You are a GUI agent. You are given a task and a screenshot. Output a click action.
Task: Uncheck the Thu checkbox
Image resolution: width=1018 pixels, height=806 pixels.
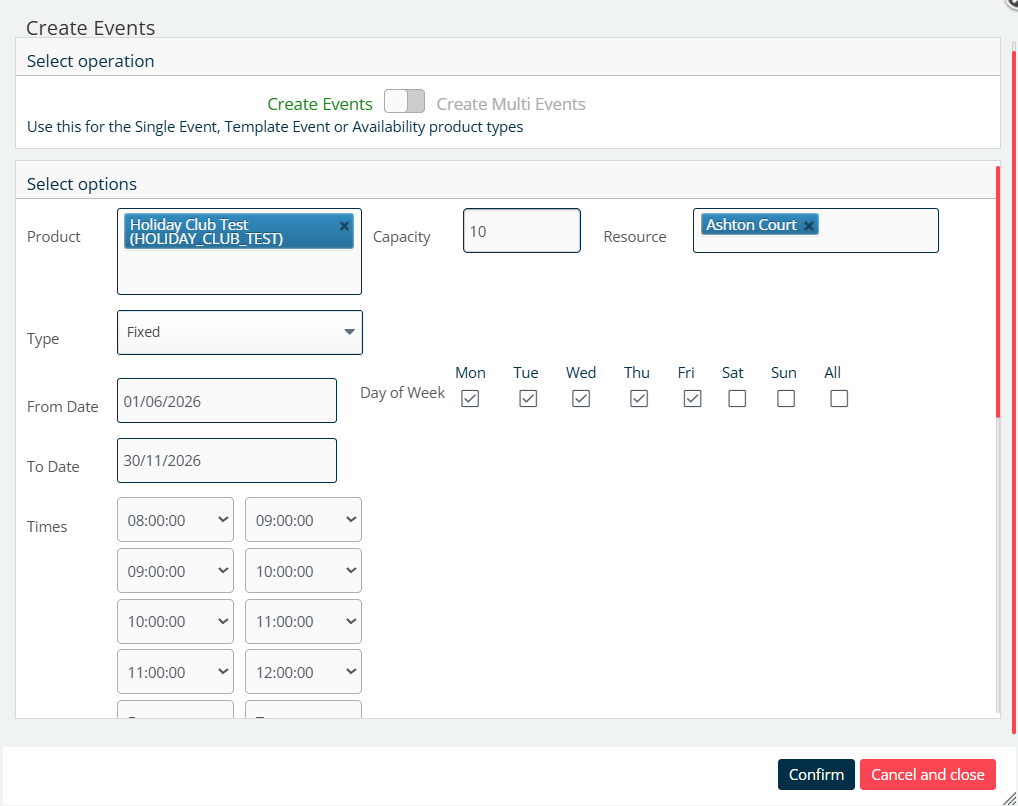[639, 398]
